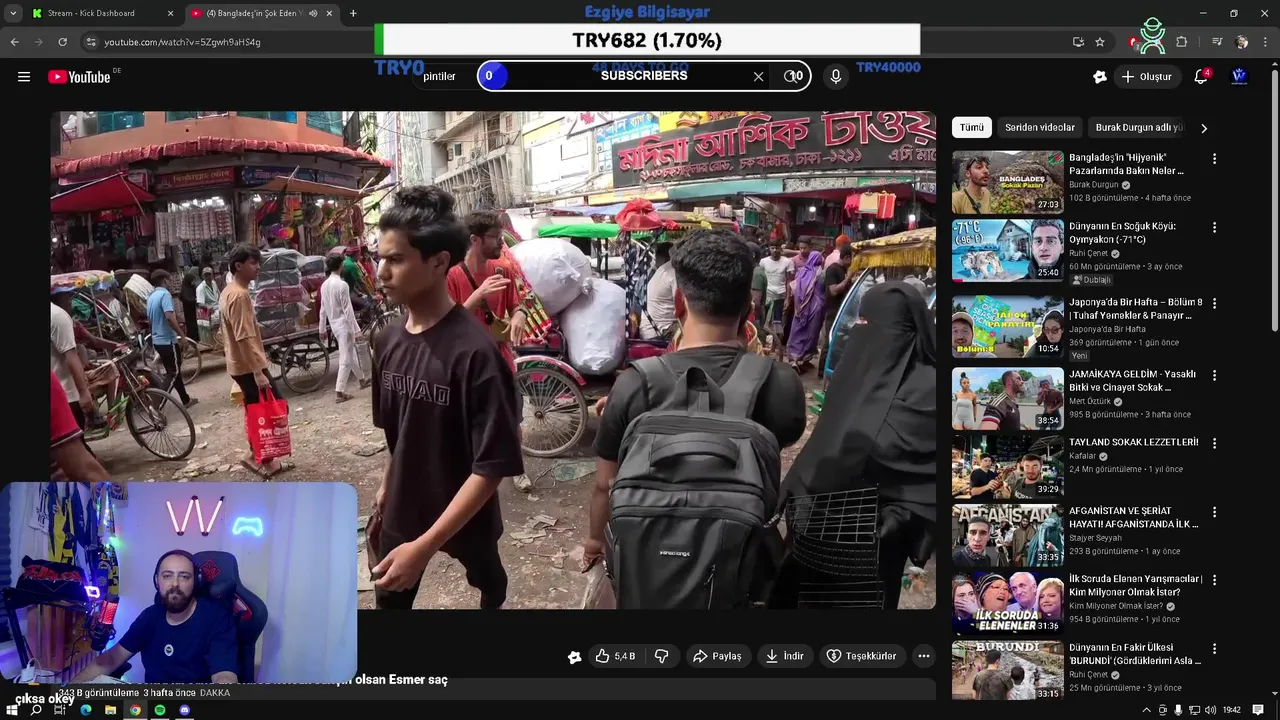
Task: Open options for AFGANİSTAN VE ŞERİAT video
Action: (x=1215, y=512)
